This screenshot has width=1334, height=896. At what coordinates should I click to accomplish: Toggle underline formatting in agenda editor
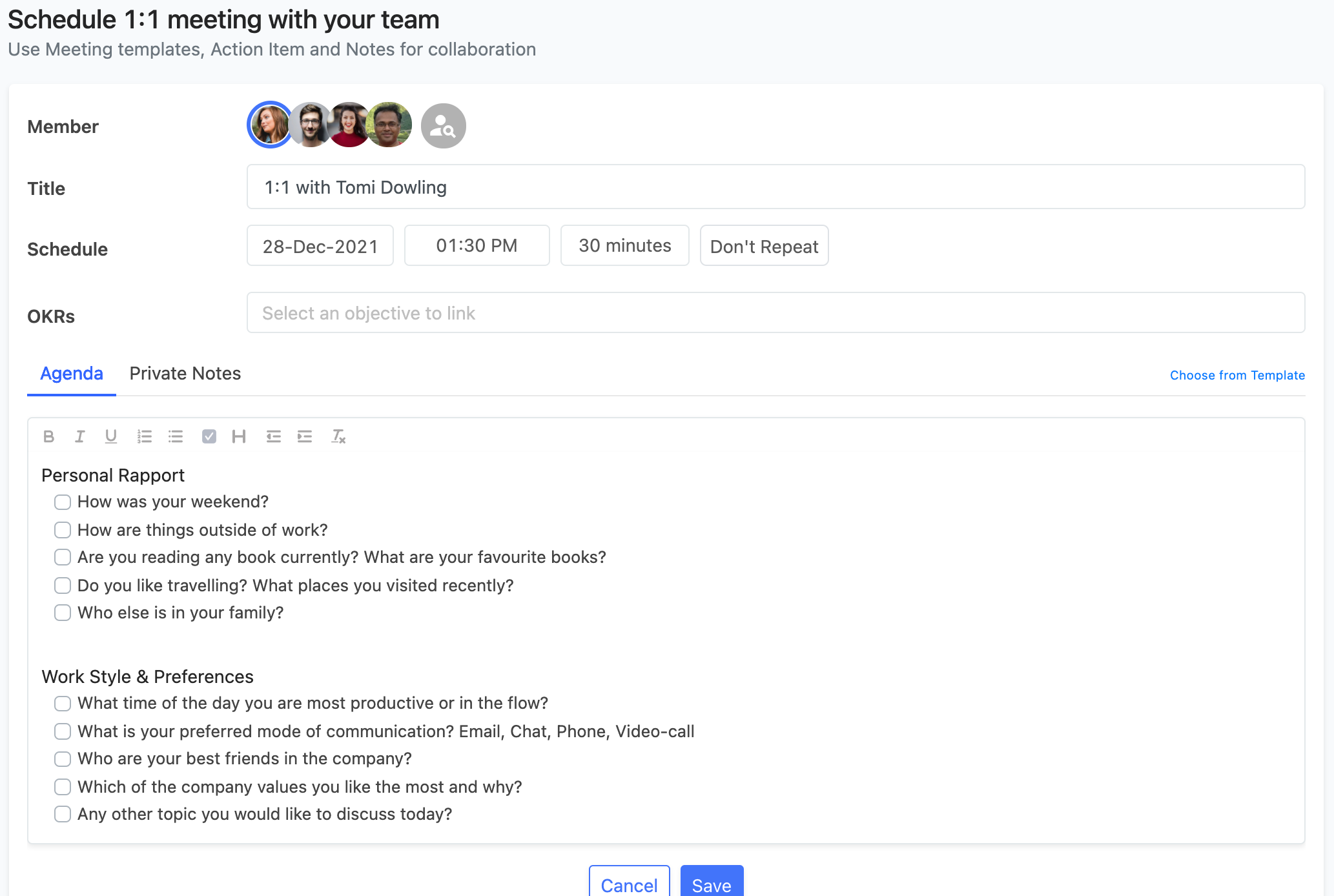pos(111,437)
